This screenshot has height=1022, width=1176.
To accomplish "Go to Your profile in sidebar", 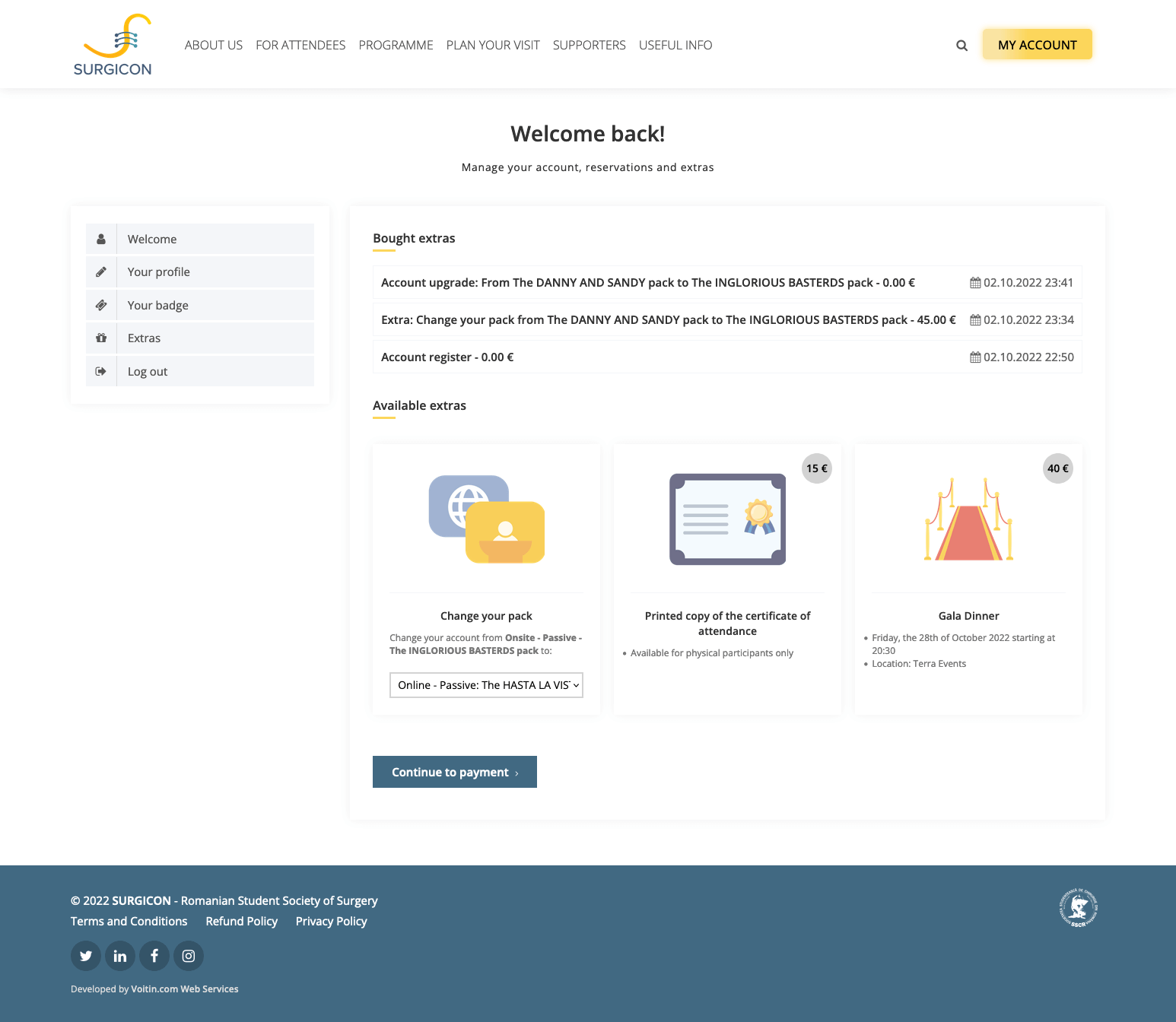I will (x=159, y=272).
